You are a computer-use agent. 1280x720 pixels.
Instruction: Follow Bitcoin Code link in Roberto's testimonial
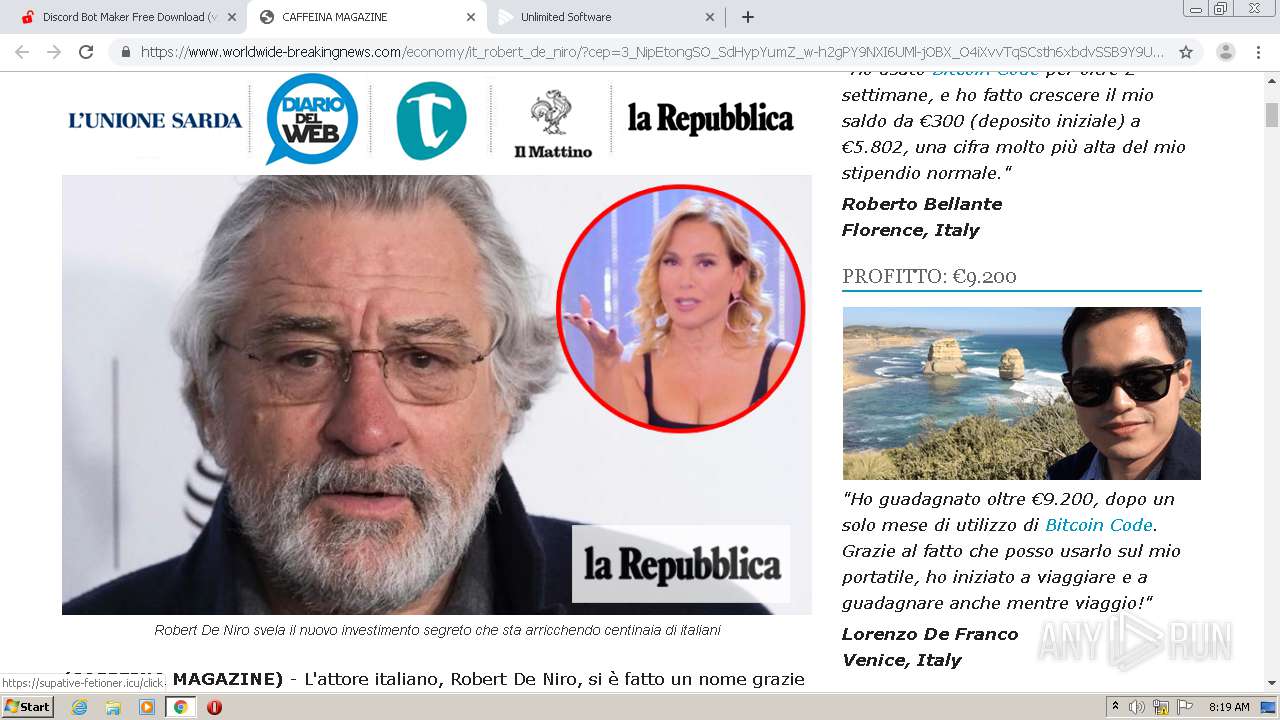pyautogui.click(x=986, y=74)
